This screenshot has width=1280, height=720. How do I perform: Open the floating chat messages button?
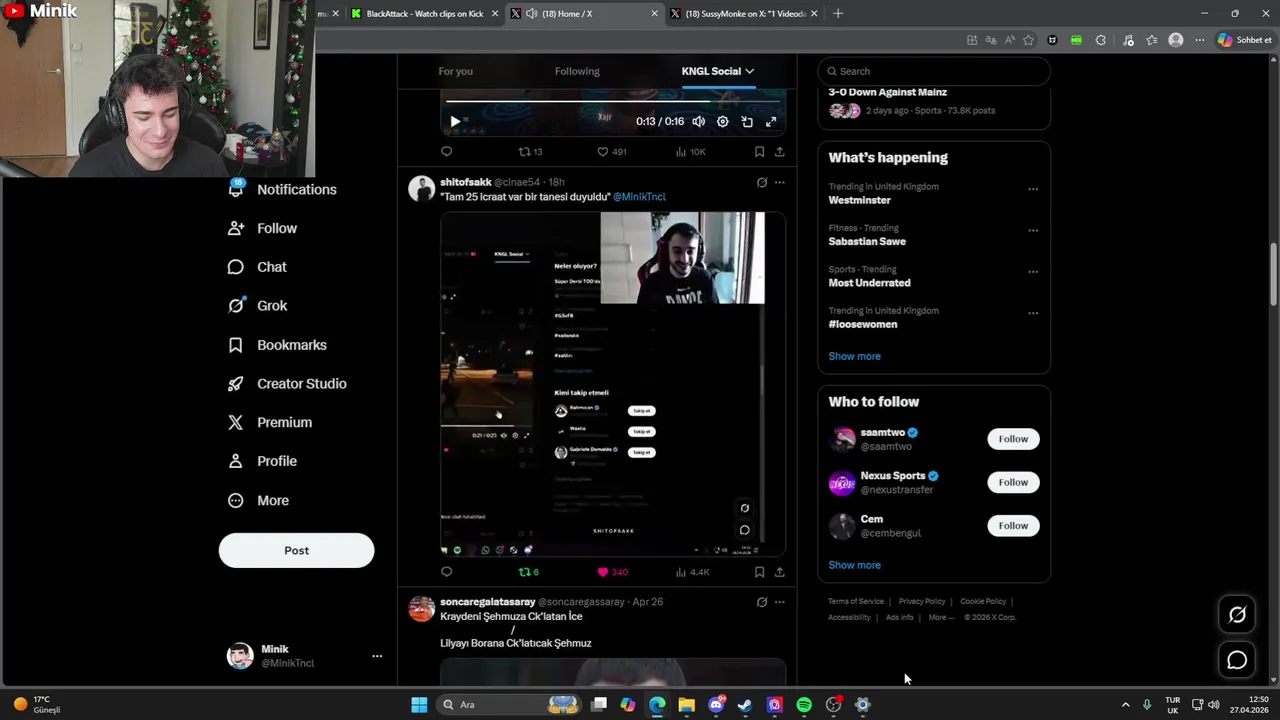pyautogui.click(x=1237, y=660)
